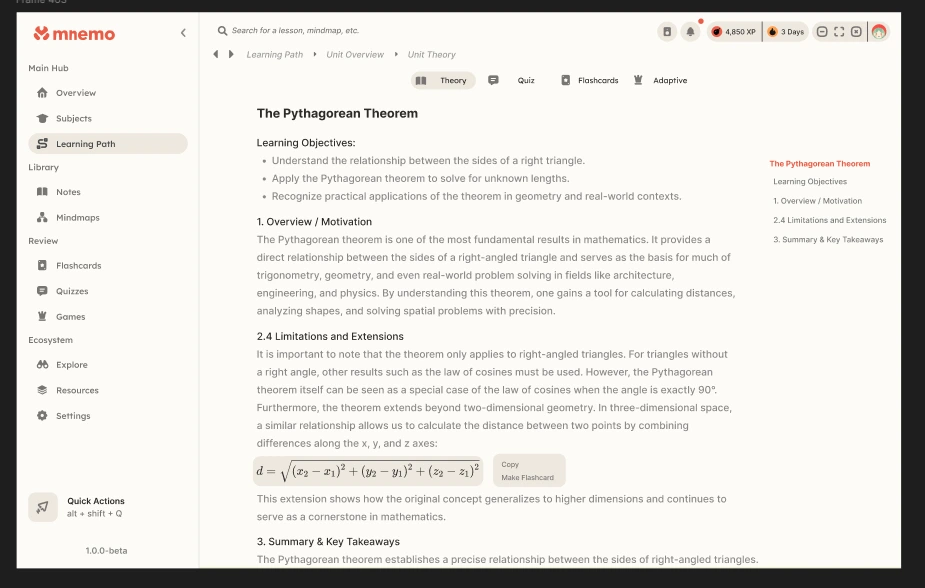Image resolution: width=925 pixels, height=588 pixels.
Task: Copy the distance formula
Action: 510,465
